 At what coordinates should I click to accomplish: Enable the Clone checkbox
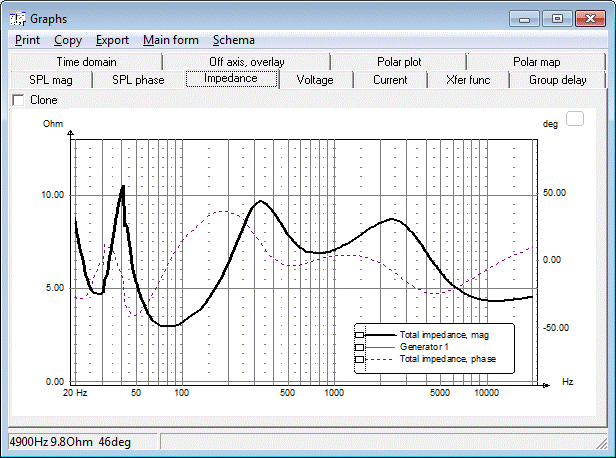18,100
